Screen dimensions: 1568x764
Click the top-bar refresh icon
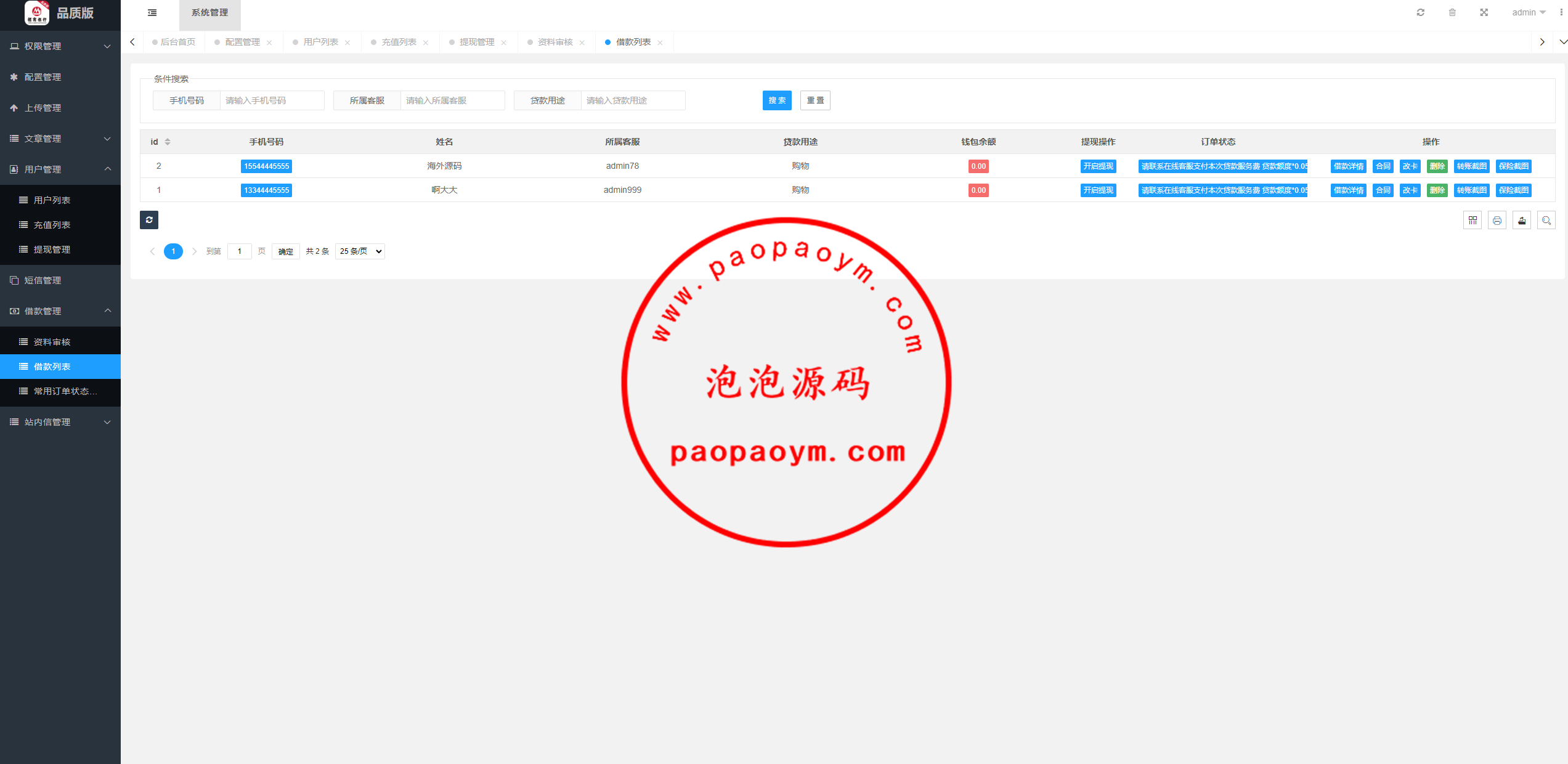click(1420, 12)
